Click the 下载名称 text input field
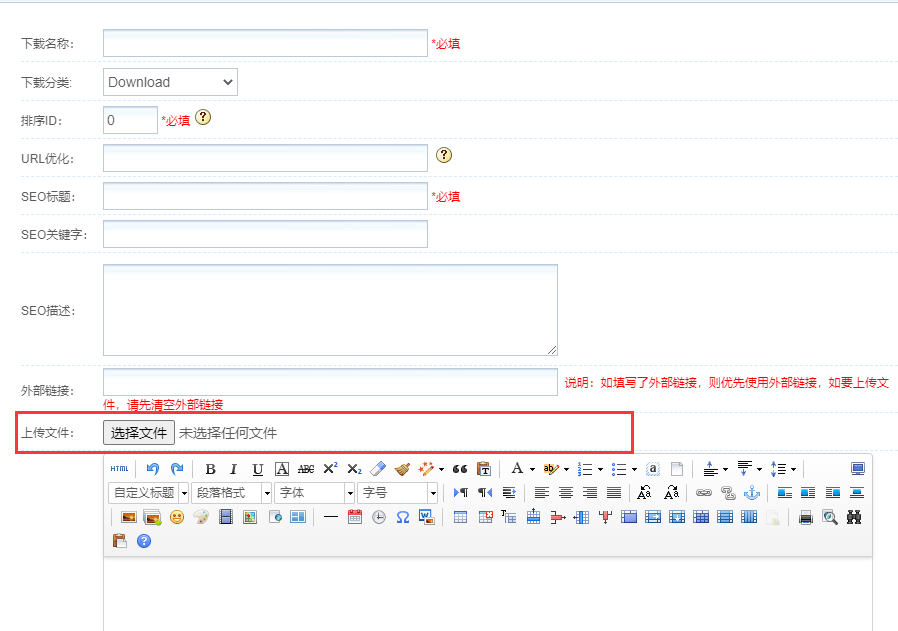The width and height of the screenshot is (898, 631). (x=265, y=43)
